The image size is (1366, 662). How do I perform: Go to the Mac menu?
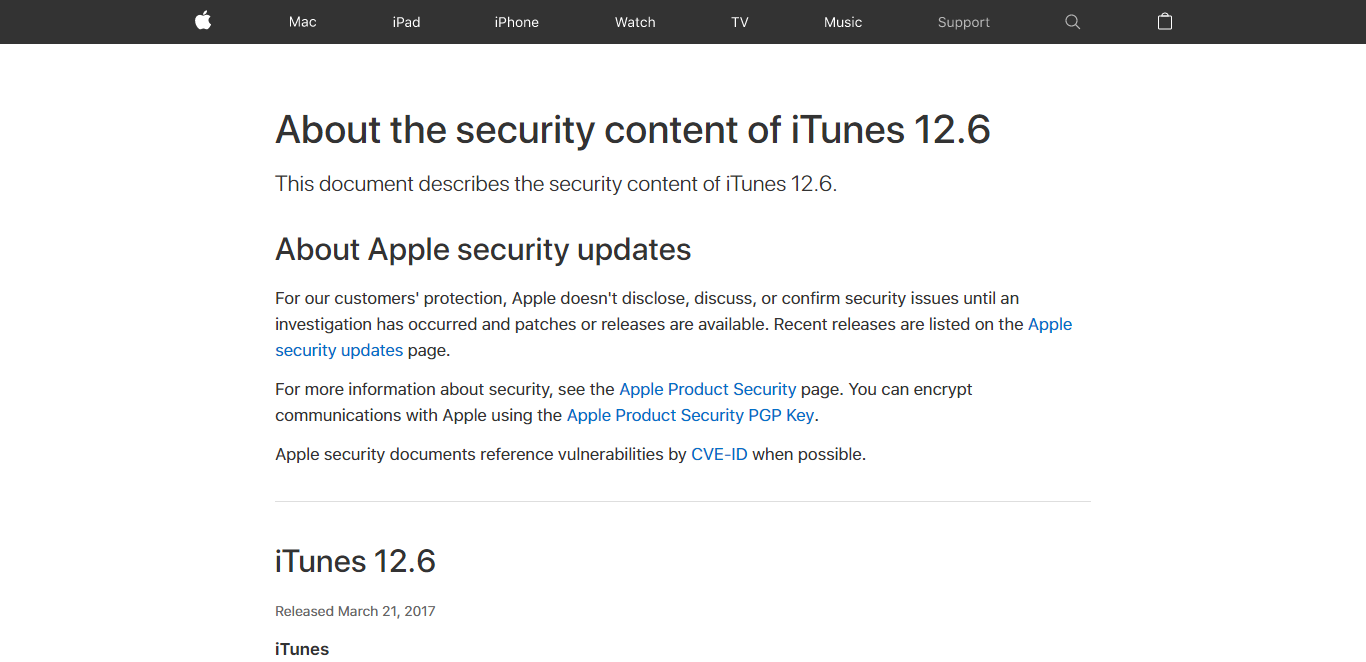point(303,22)
